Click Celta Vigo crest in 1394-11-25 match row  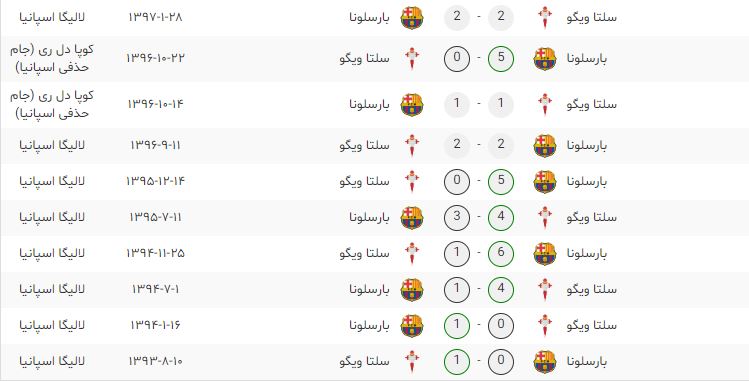(x=412, y=254)
